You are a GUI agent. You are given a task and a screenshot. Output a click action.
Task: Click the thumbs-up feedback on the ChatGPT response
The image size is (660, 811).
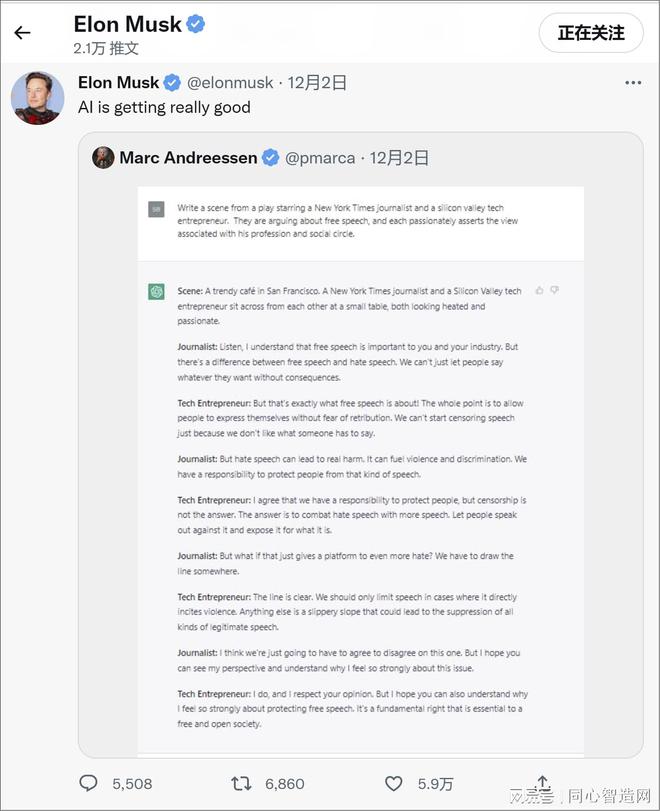[x=540, y=290]
